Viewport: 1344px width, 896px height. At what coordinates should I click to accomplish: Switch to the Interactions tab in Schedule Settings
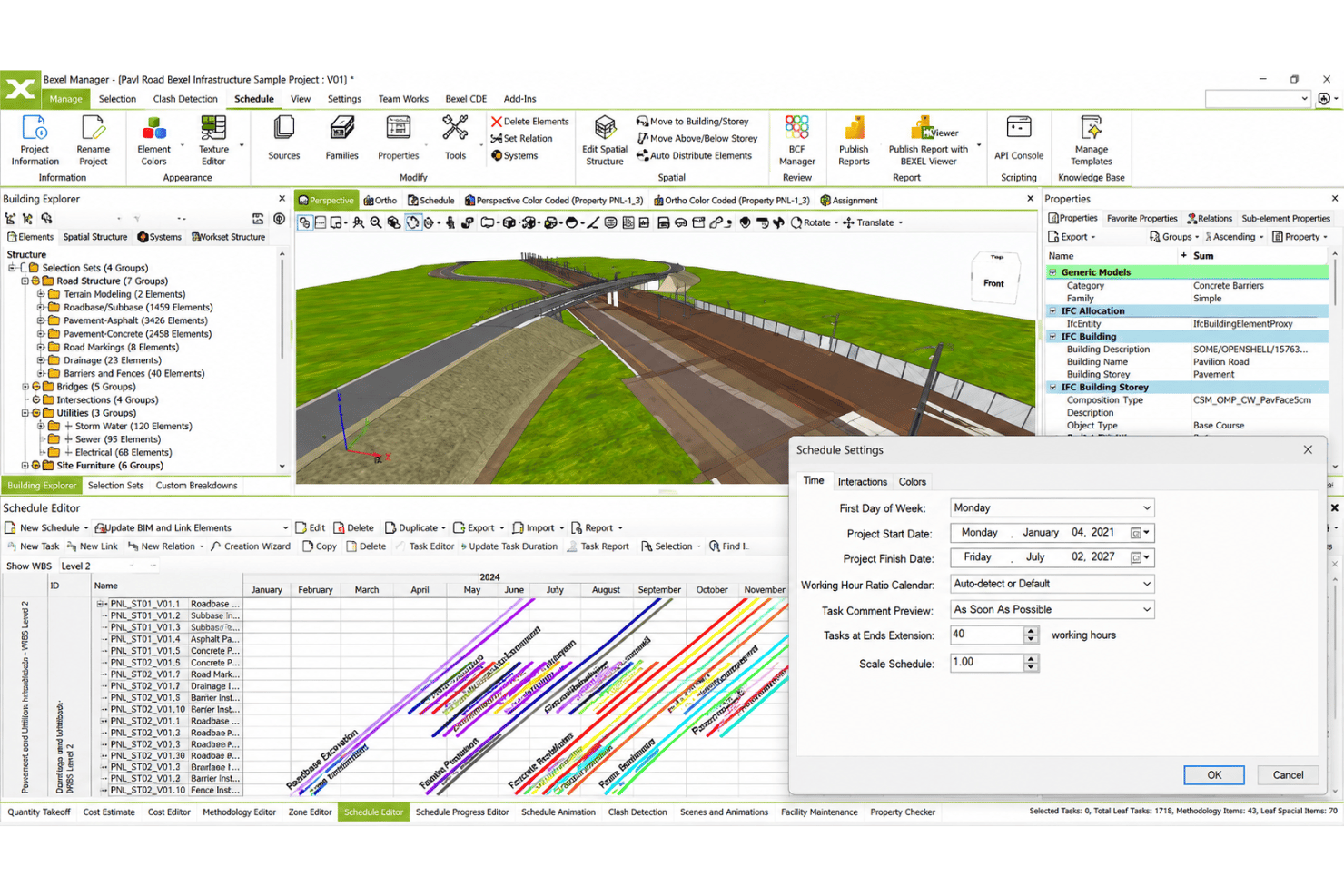coord(862,482)
